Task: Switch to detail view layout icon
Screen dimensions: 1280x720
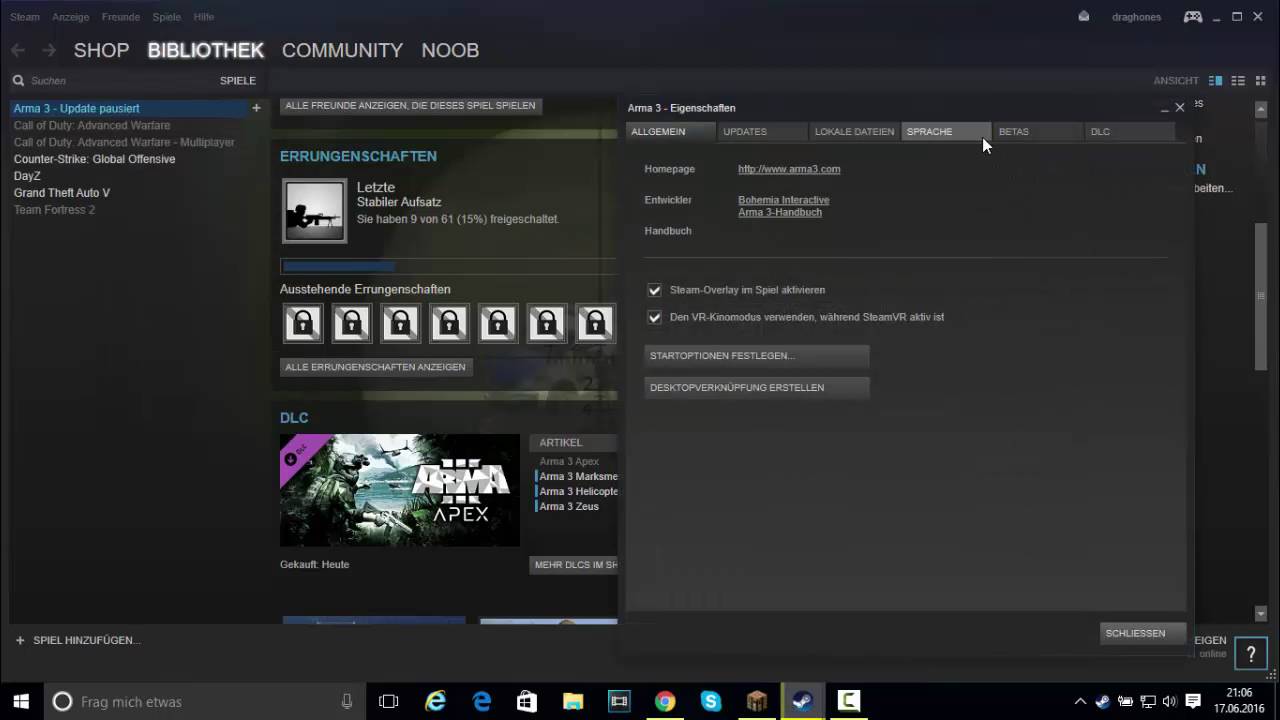Action: 1216,81
